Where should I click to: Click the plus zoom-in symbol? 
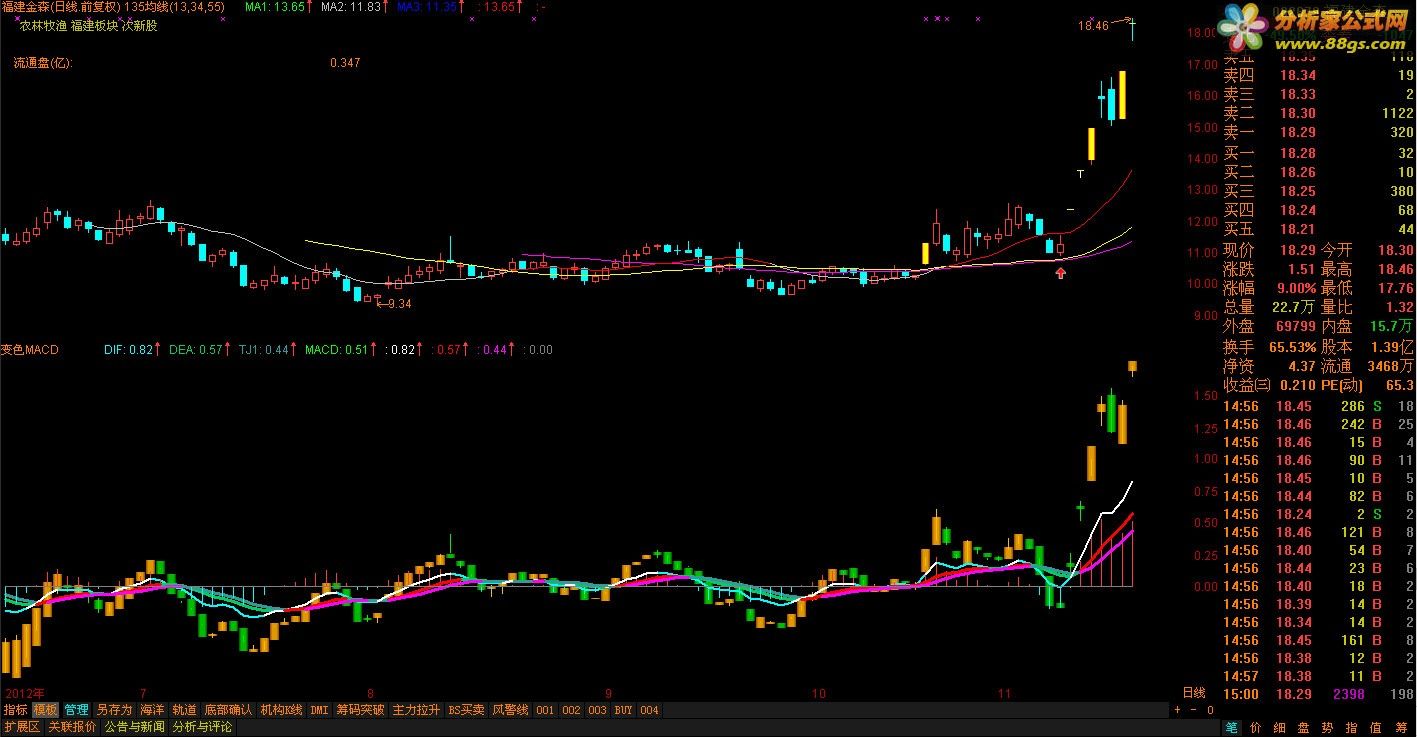[x=1177, y=710]
